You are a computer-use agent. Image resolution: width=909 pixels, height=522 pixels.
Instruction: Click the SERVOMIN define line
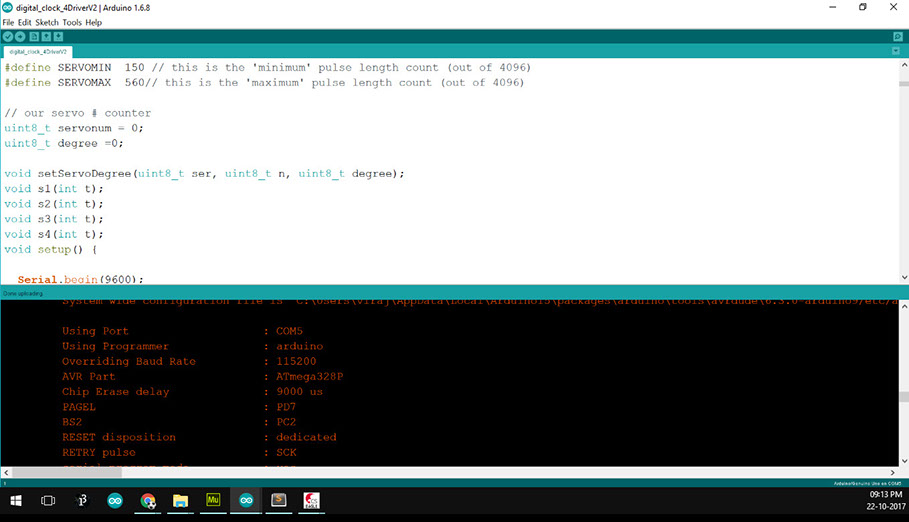coord(267,67)
